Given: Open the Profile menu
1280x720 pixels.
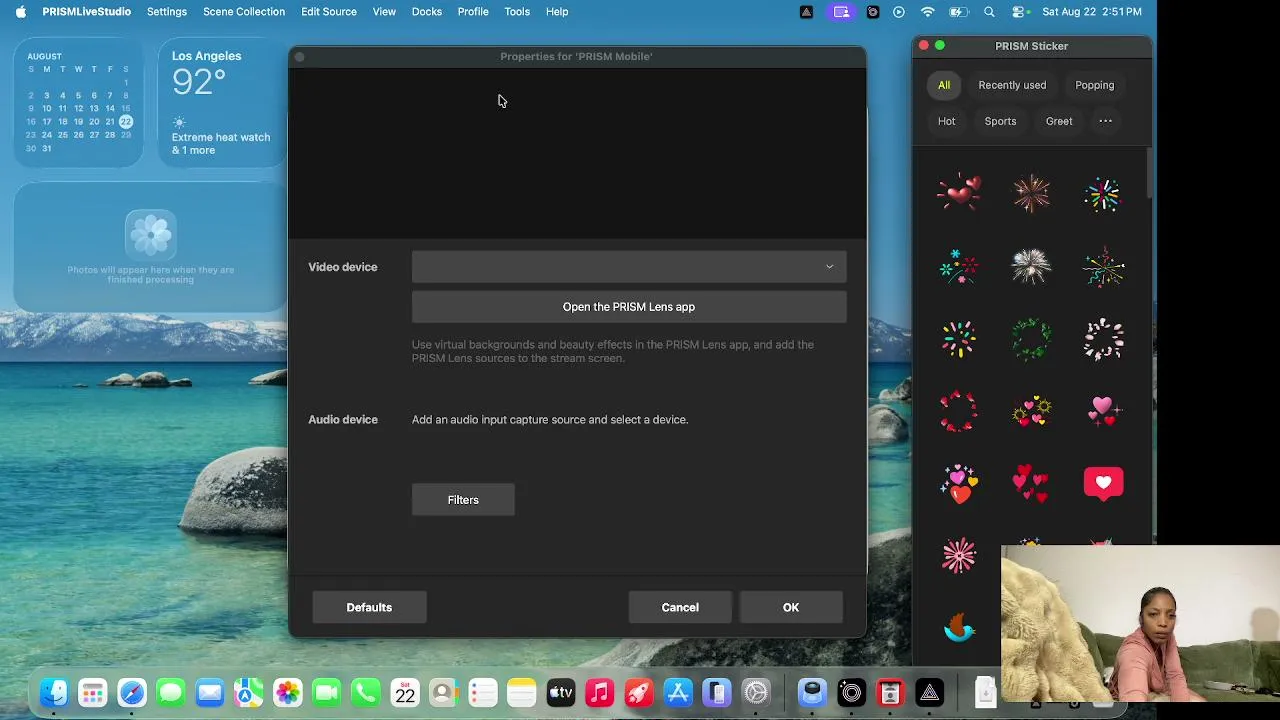Looking at the screenshot, I should tap(473, 12).
